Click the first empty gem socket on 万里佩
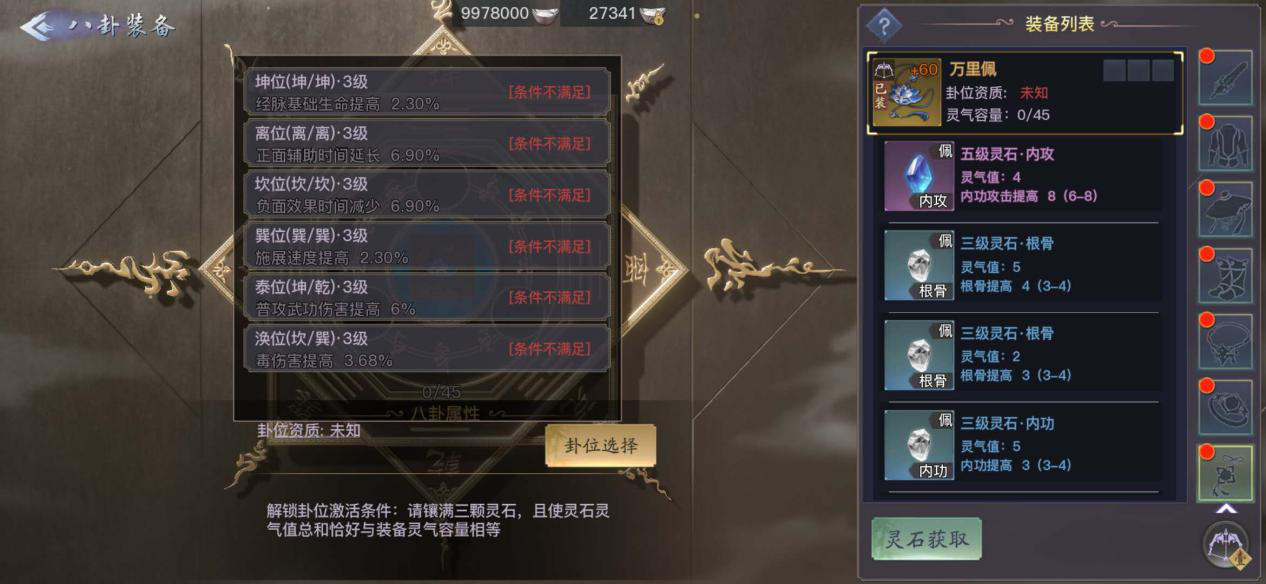The width and height of the screenshot is (1266, 584). (x=1113, y=70)
